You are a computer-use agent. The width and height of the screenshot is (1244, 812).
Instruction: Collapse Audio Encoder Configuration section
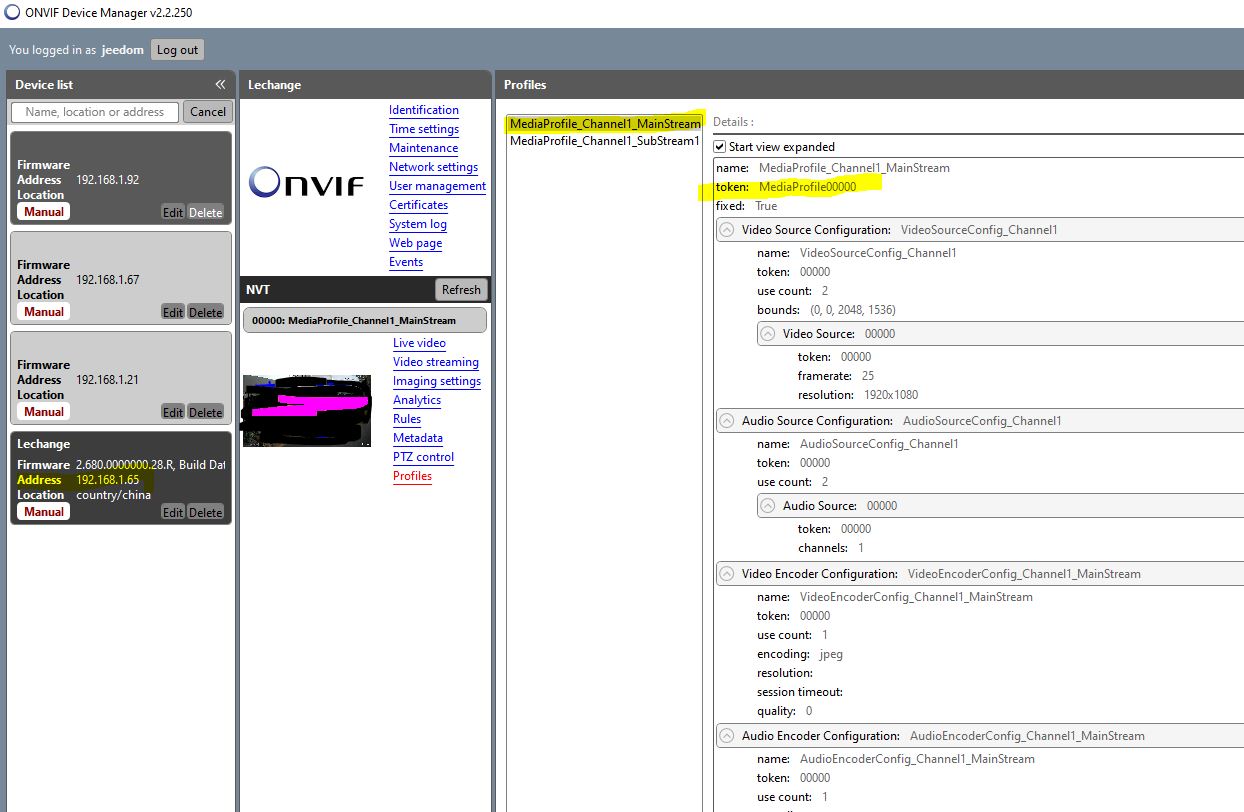[727, 736]
